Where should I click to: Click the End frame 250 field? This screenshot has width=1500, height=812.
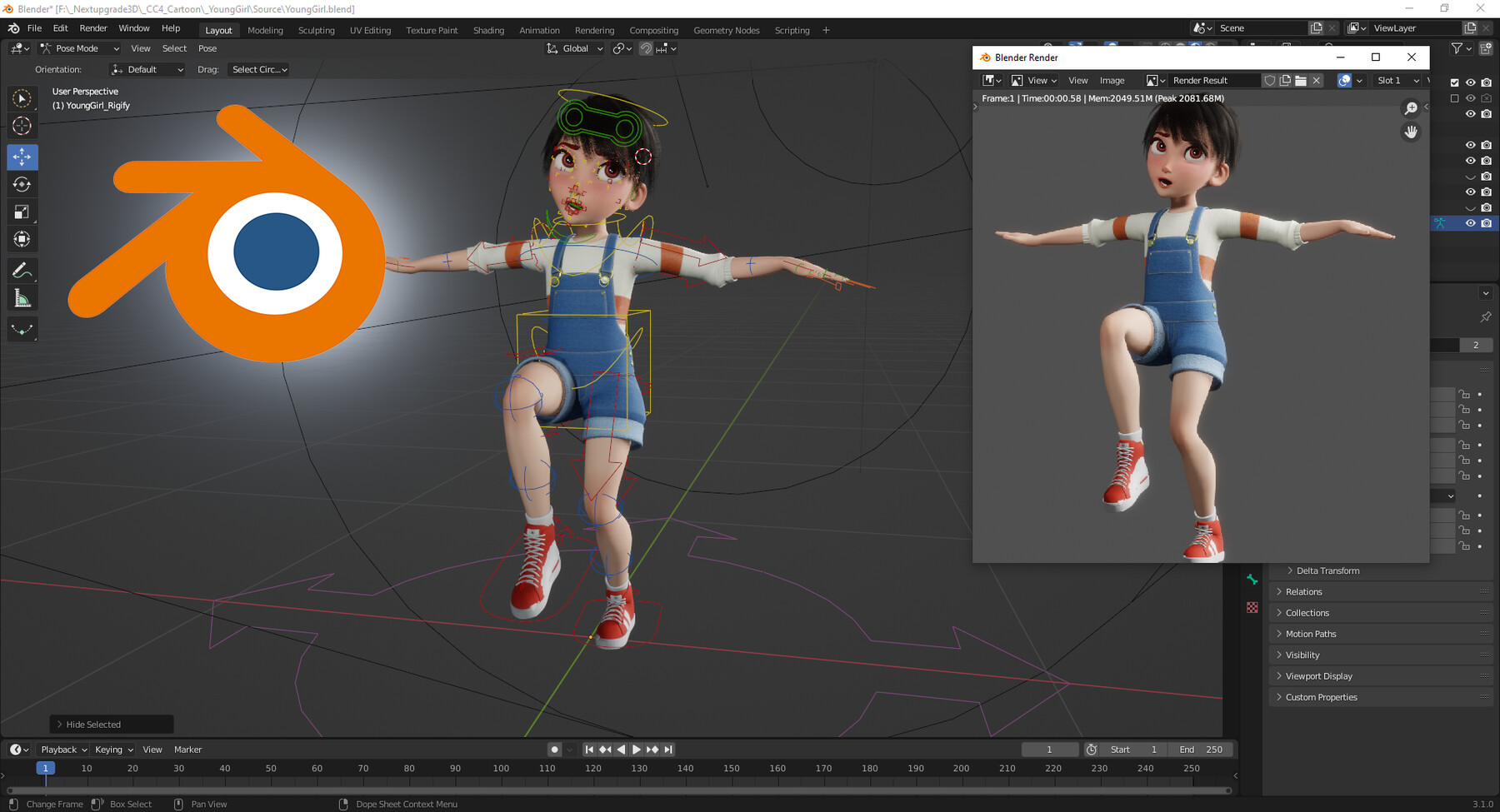(x=1200, y=750)
